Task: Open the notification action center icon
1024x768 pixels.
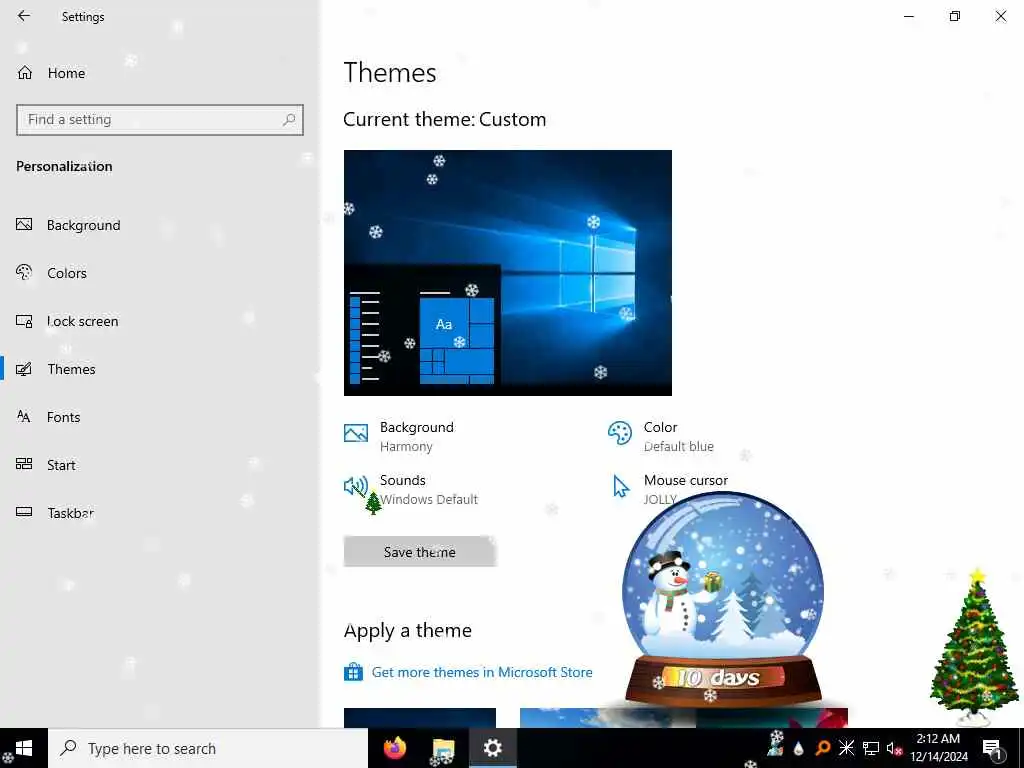Action: 992,748
